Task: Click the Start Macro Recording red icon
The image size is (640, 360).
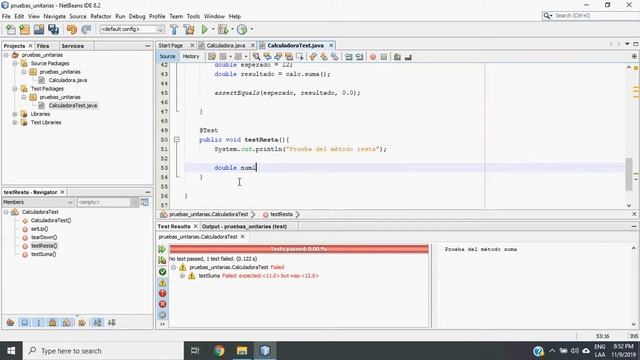Action: [373, 57]
